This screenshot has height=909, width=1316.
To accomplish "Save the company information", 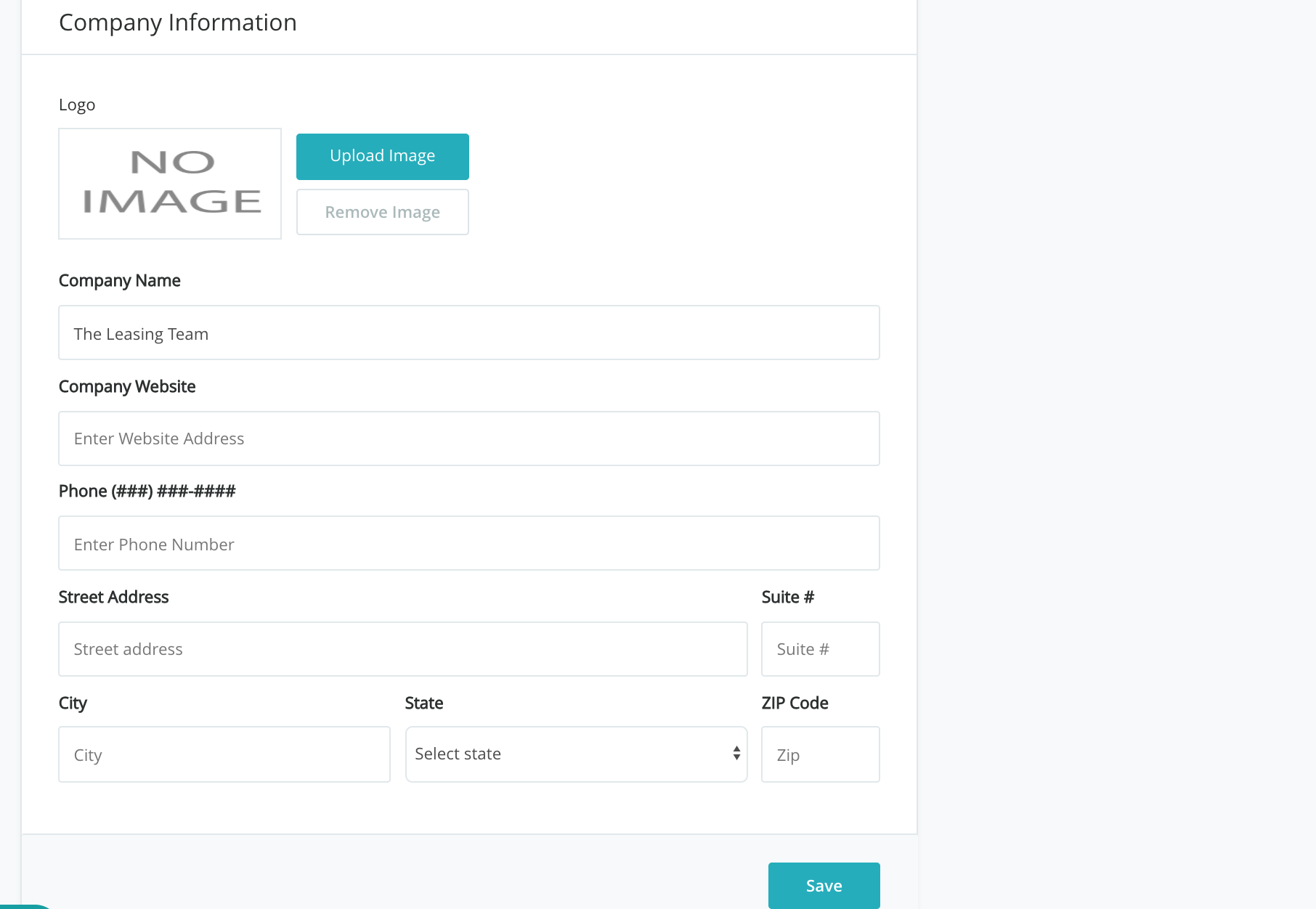I will pyautogui.click(x=824, y=886).
